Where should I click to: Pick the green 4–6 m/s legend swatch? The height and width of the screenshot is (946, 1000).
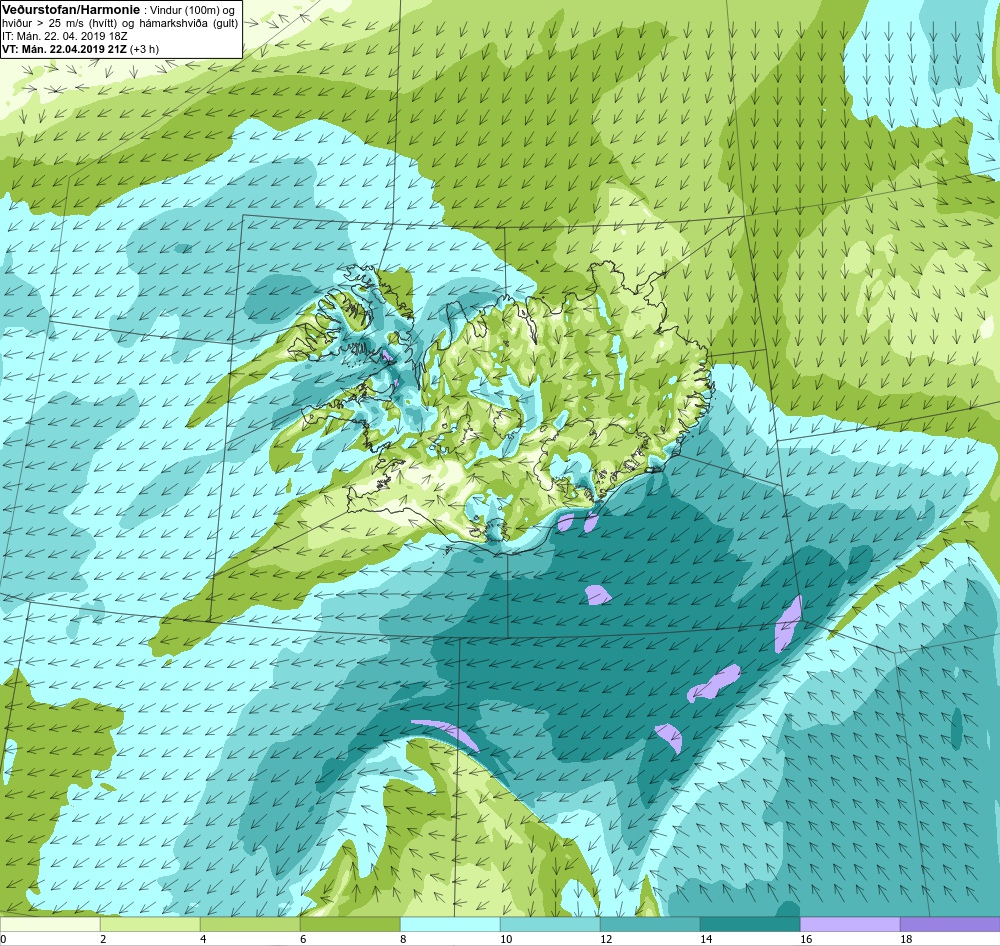coord(250,924)
